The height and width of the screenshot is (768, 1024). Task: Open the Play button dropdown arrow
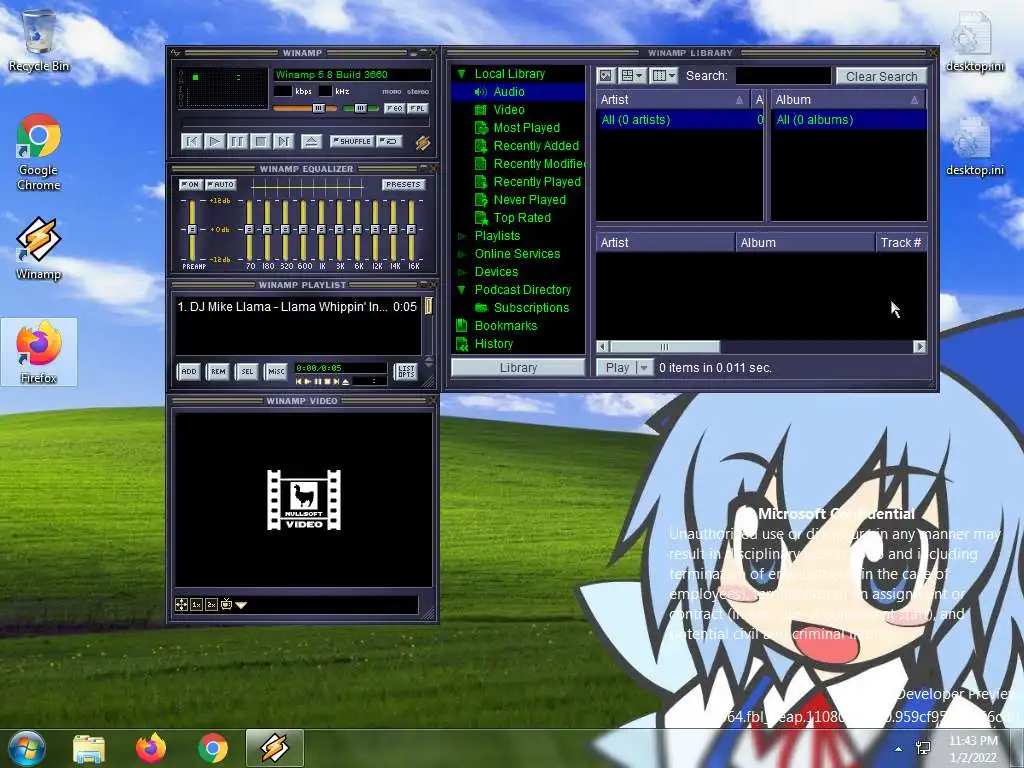point(644,368)
